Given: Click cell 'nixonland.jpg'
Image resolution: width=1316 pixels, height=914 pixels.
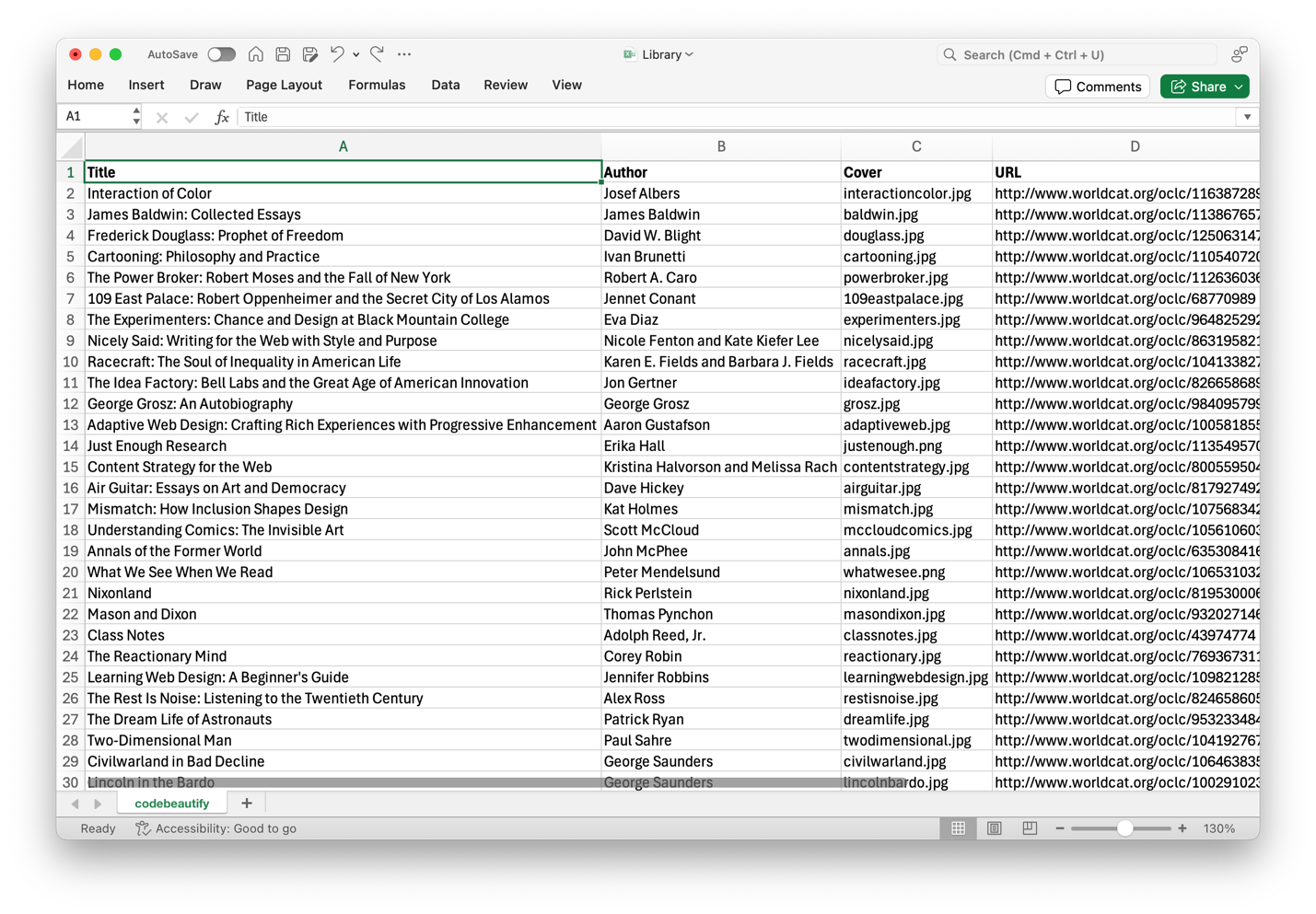Looking at the screenshot, I should [916, 594].
